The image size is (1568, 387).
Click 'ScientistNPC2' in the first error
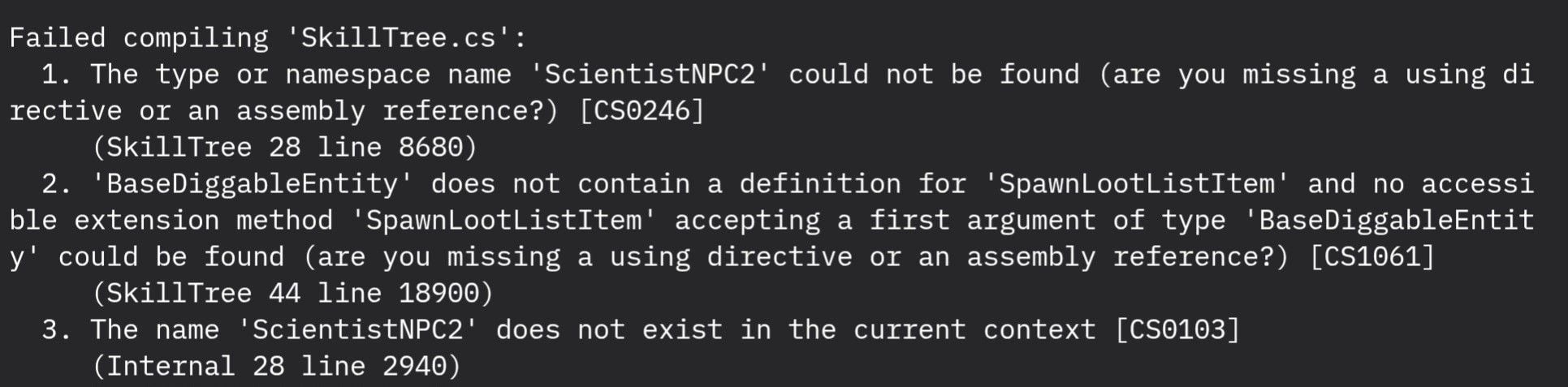649,75
